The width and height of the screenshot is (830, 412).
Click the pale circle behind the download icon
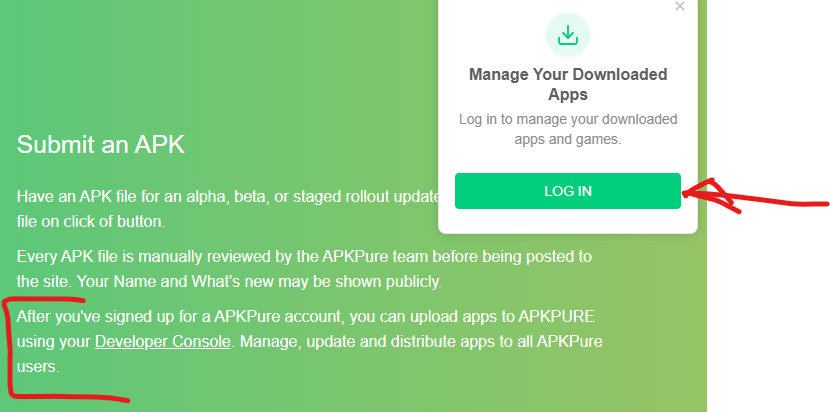(x=568, y=35)
